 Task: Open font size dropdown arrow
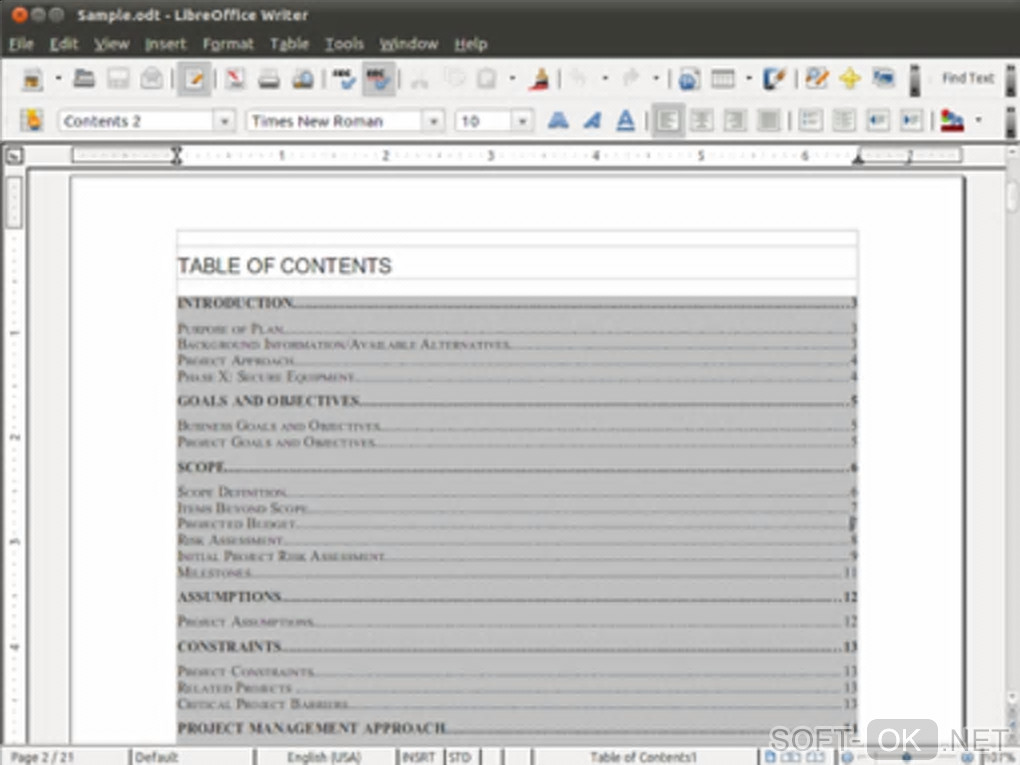click(522, 122)
